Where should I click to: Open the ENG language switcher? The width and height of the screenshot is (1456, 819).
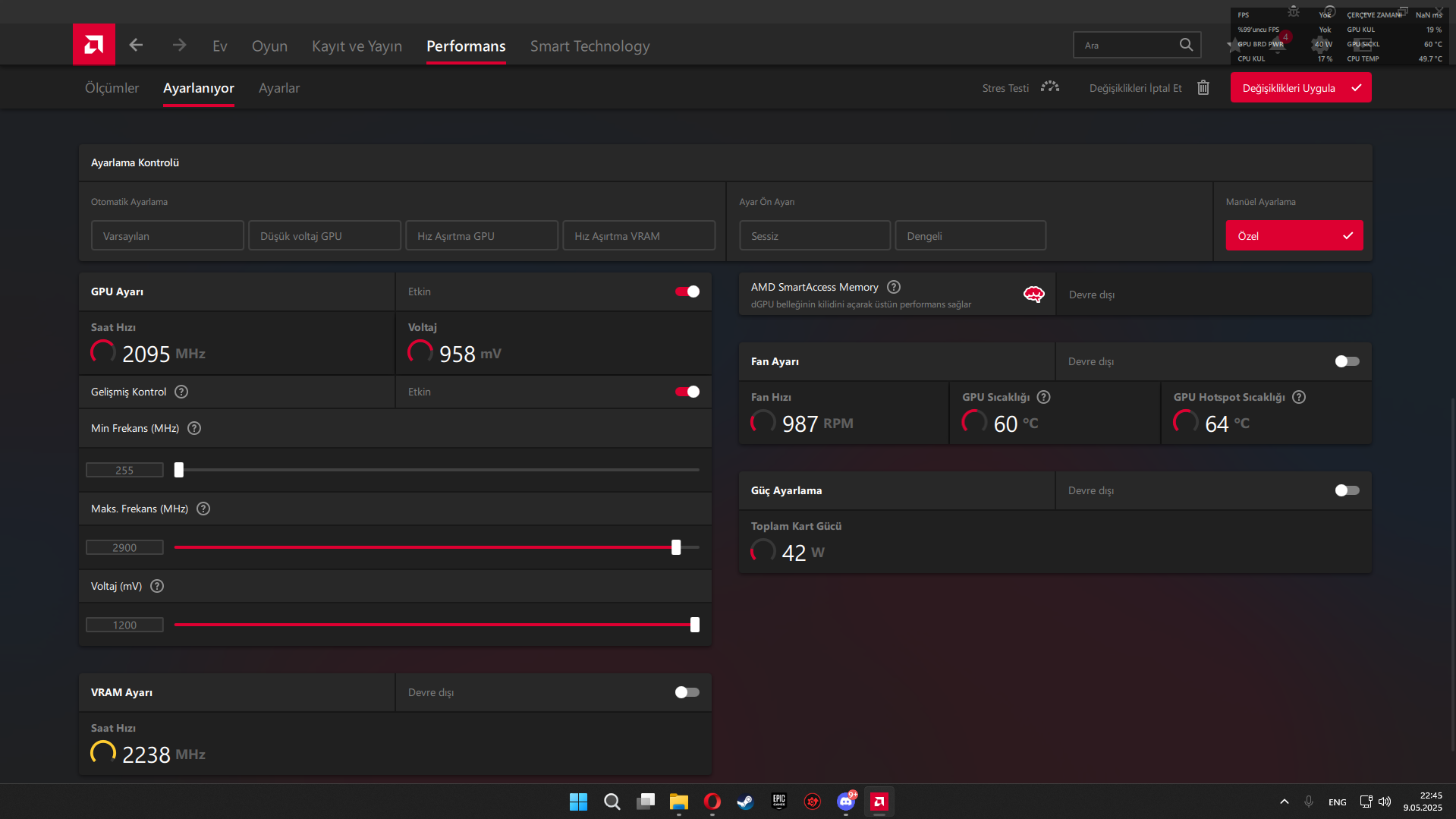point(1337,802)
